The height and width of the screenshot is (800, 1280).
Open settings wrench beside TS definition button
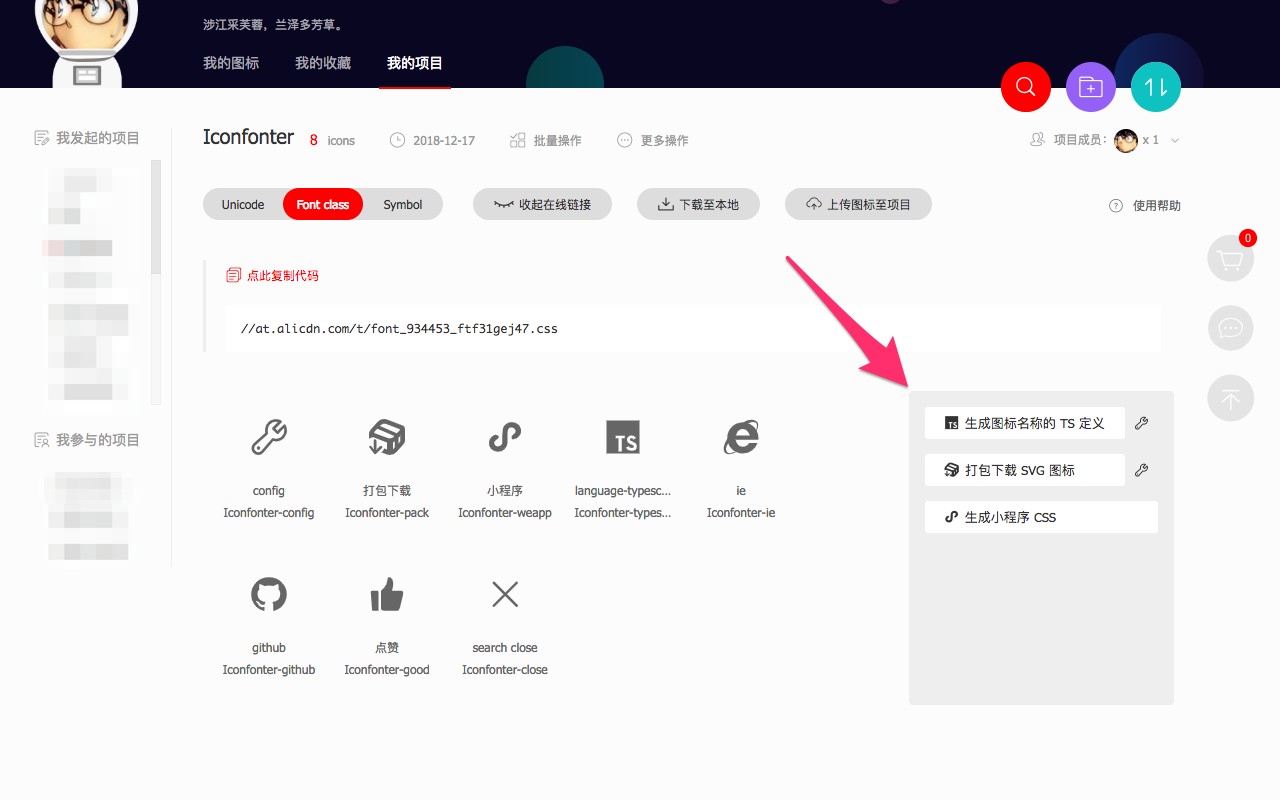point(1141,423)
